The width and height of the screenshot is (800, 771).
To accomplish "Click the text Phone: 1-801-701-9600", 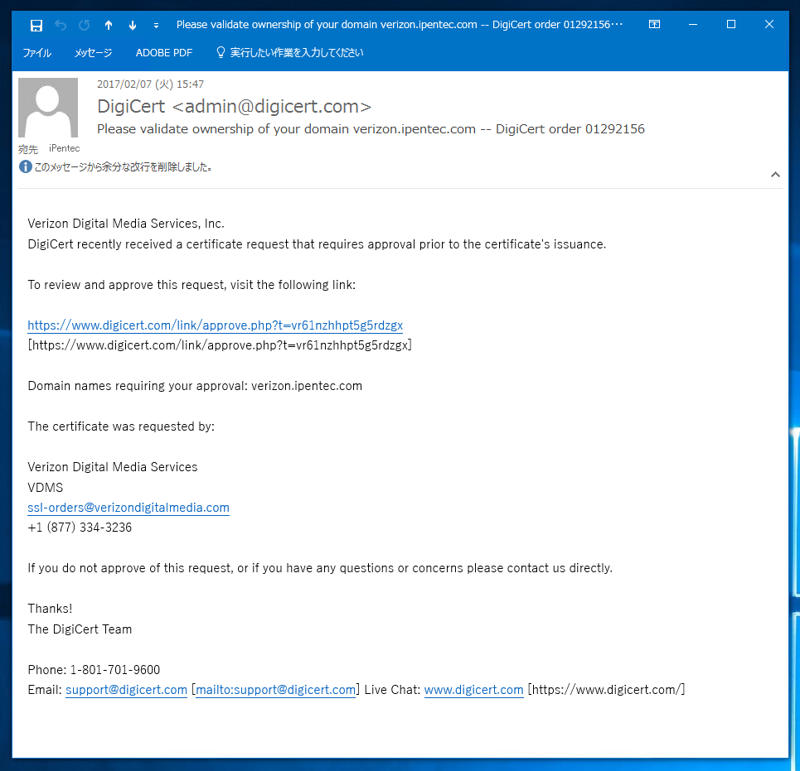I will tap(94, 670).
